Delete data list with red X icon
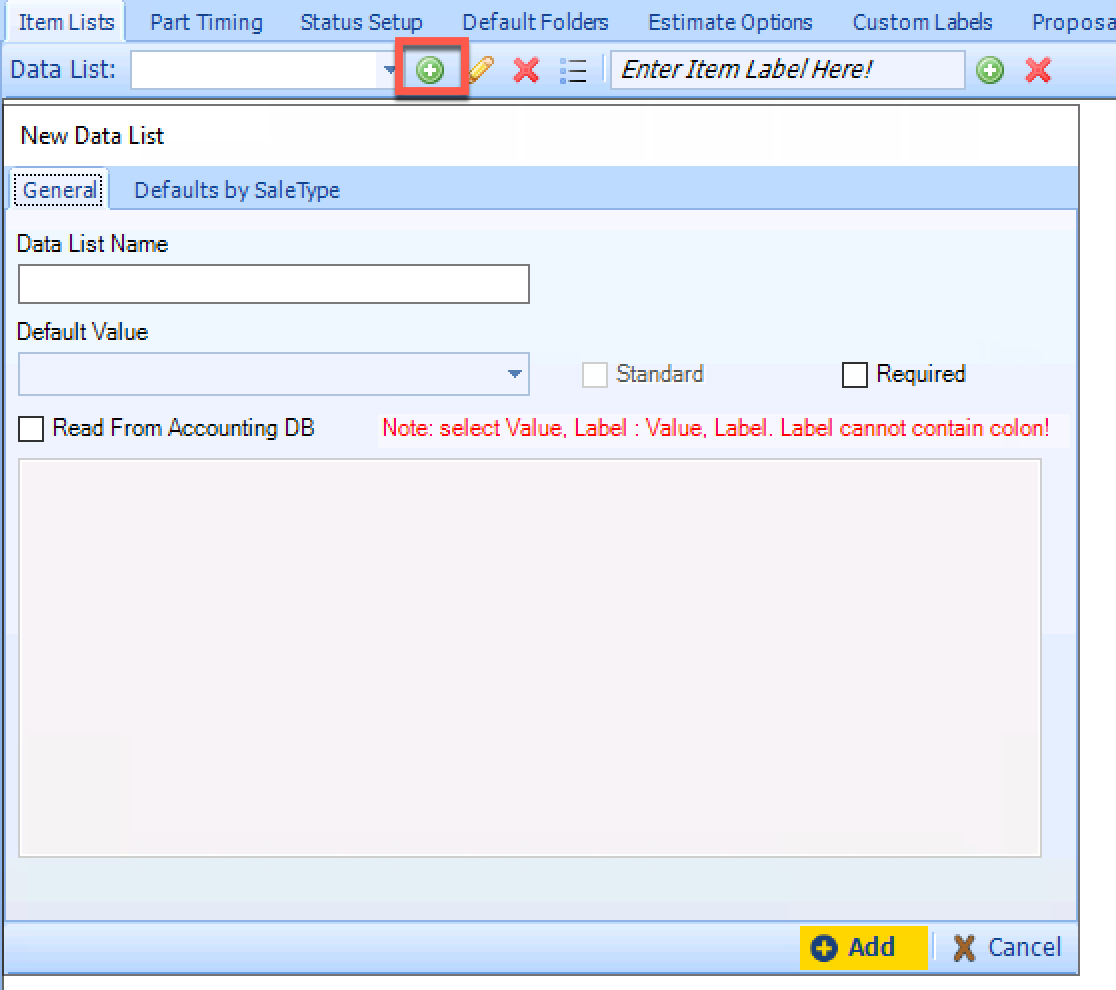The width and height of the screenshot is (1116, 990). pyautogui.click(x=526, y=70)
